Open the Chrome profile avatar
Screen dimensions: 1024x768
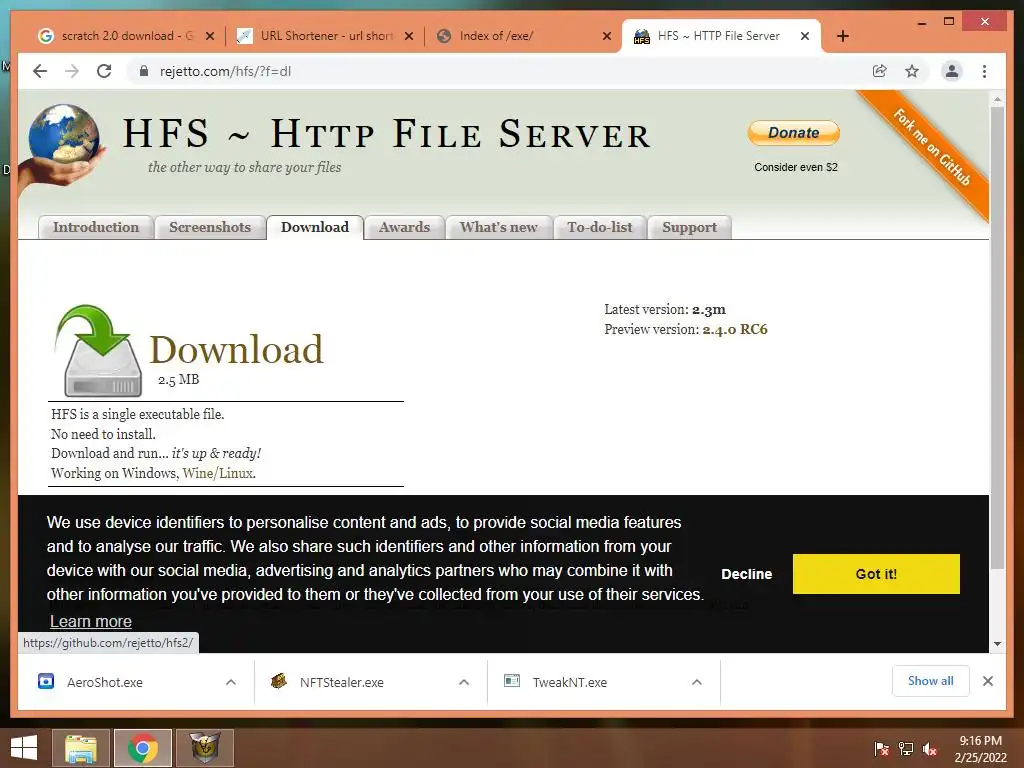tap(952, 71)
